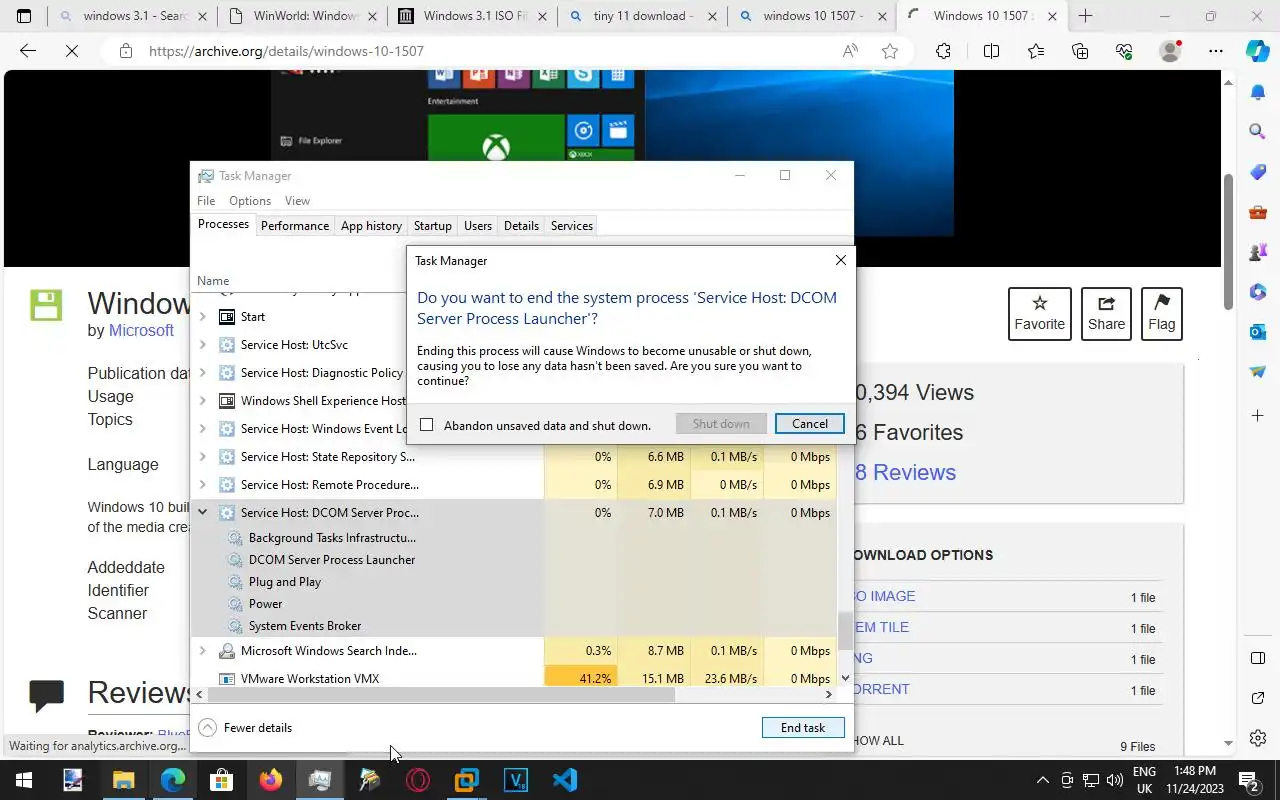The width and height of the screenshot is (1280, 800).
Task: Check 'Abandon unsaved data and shut down'
Action: pyautogui.click(x=427, y=425)
